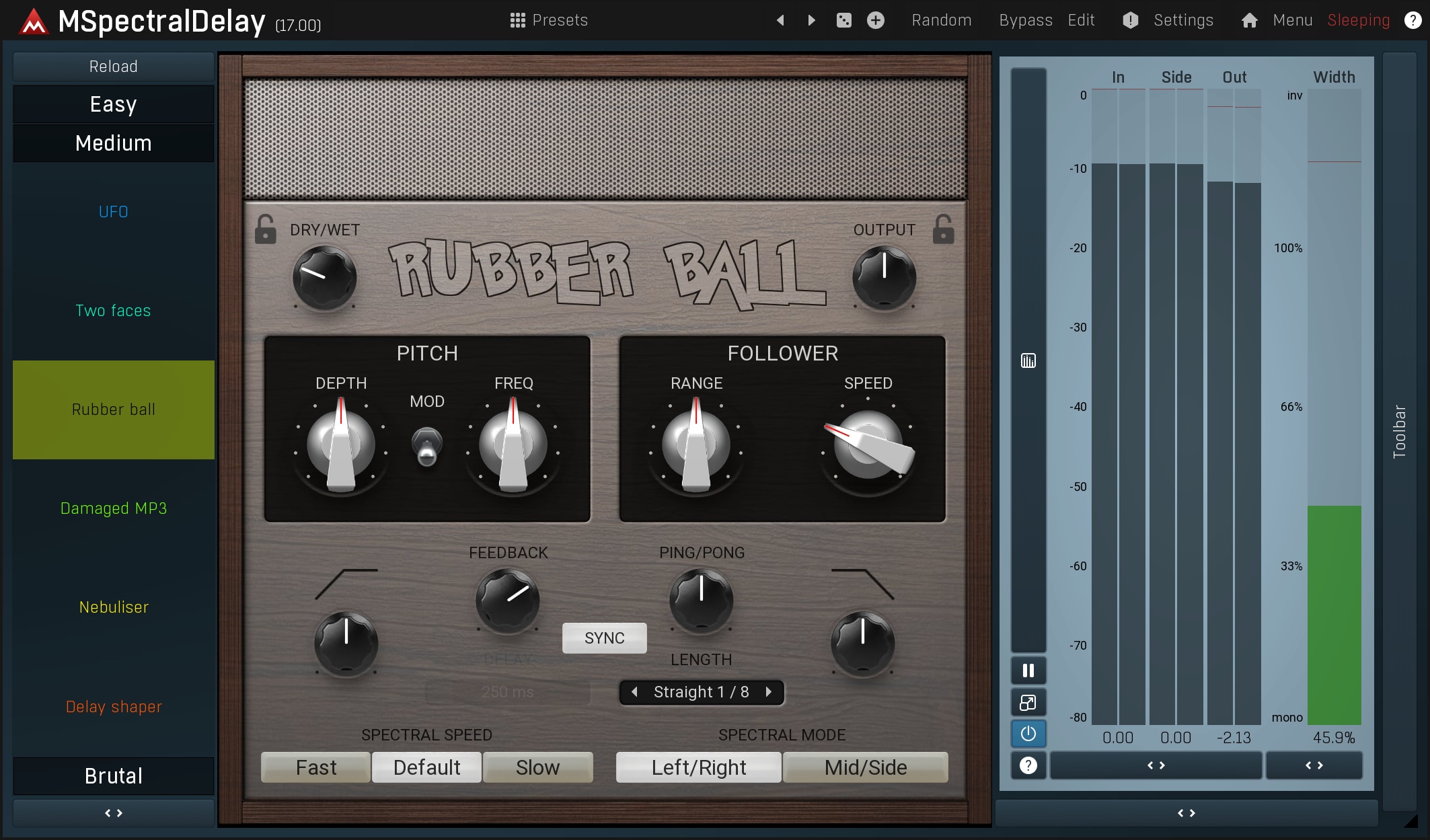The height and width of the screenshot is (840, 1430).
Task: Select the Damaged MP3 preset
Action: point(113,508)
